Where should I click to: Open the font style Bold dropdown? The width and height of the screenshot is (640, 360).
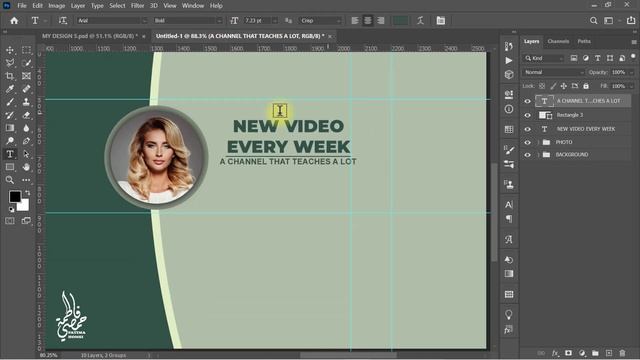pyautogui.click(x=219, y=20)
